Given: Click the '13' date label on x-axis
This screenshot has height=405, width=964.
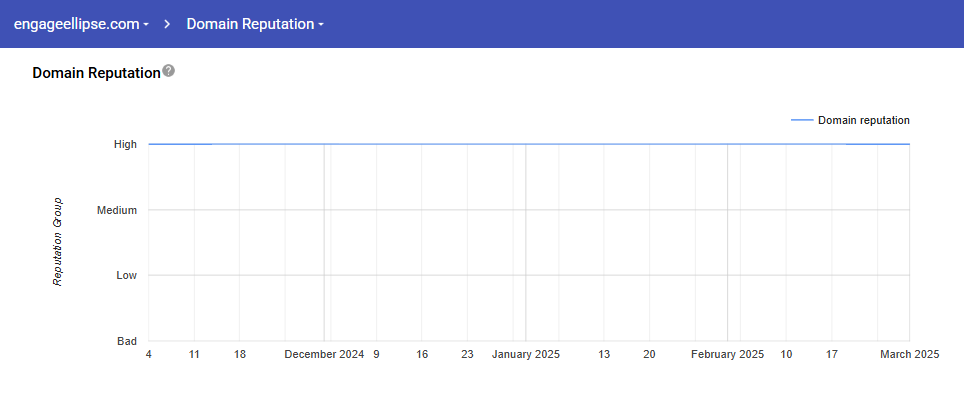Looking at the screenshot, I should (604, 355).
